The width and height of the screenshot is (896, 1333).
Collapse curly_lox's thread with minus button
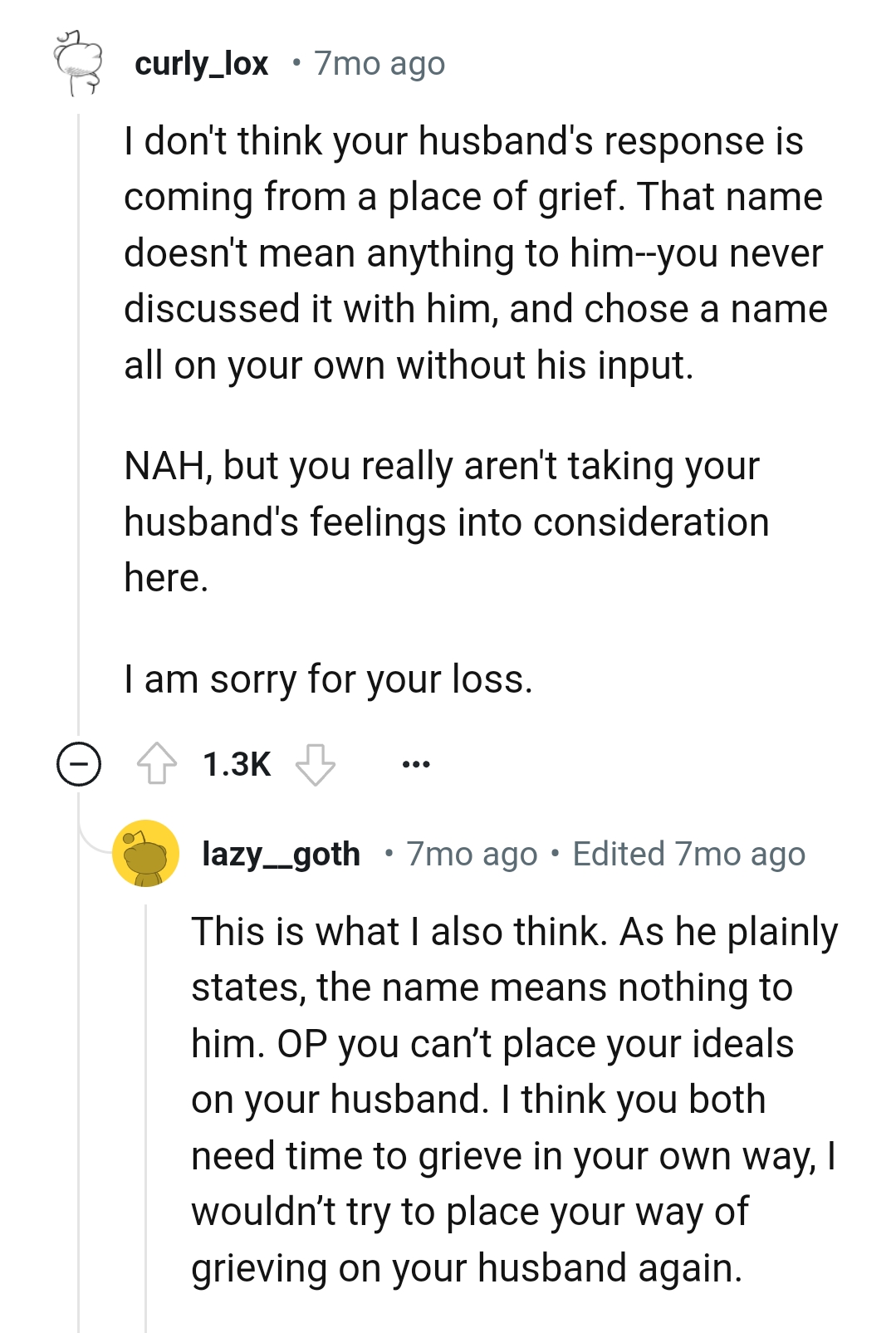click(x=79, y=763)
